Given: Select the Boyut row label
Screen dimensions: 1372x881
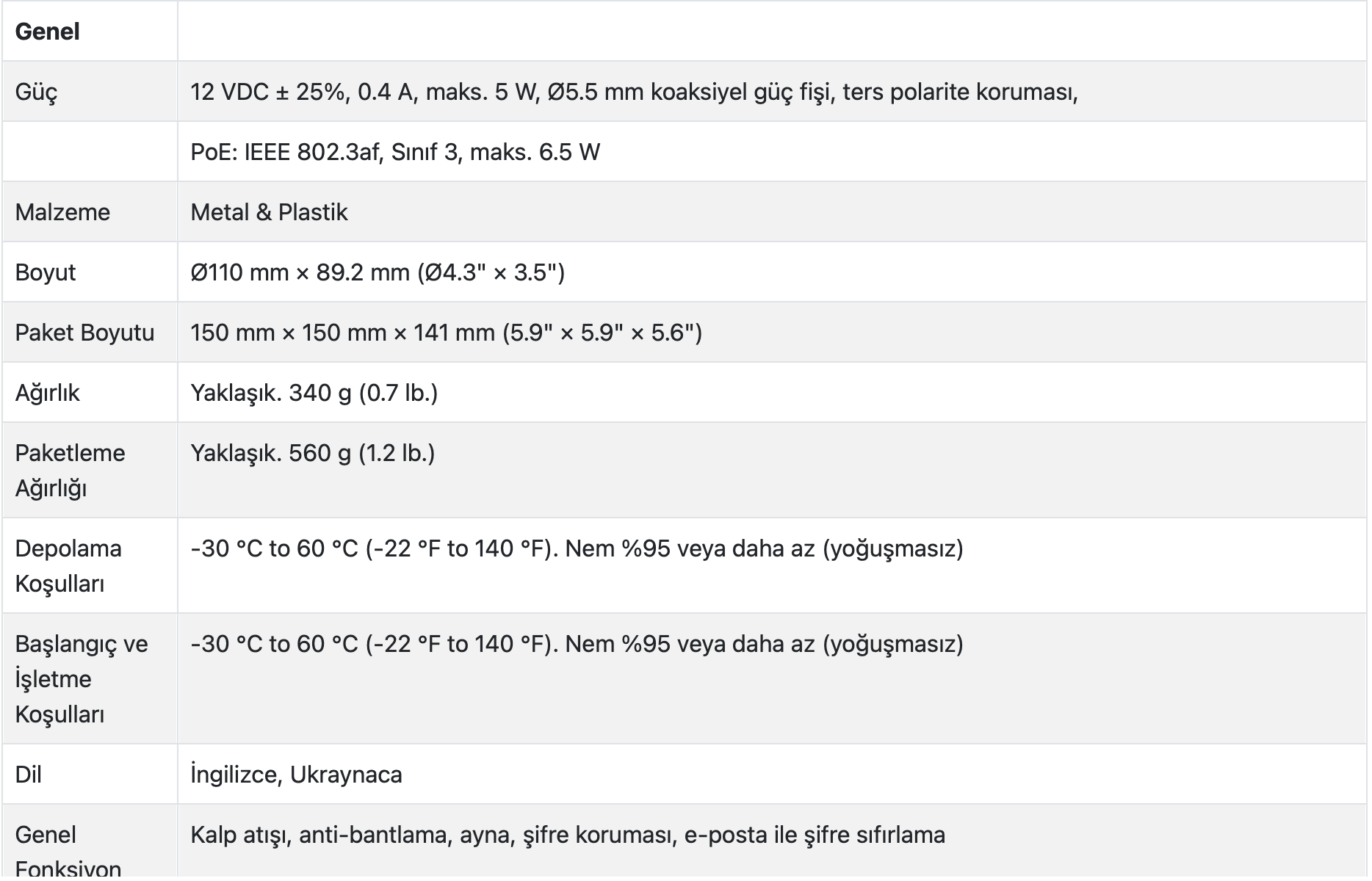Looking at the screenshot, I should point(46,272).
